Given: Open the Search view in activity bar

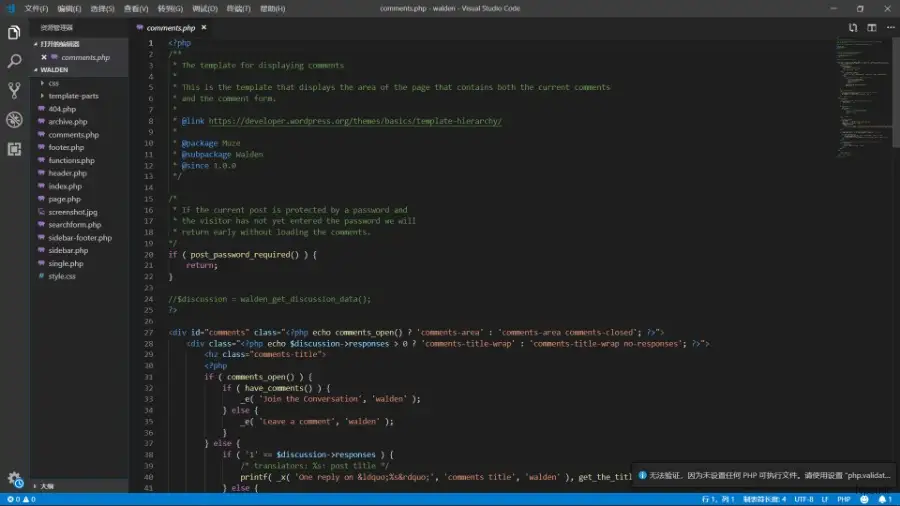Looking at the screenshot, I should (x=14, y=61).
